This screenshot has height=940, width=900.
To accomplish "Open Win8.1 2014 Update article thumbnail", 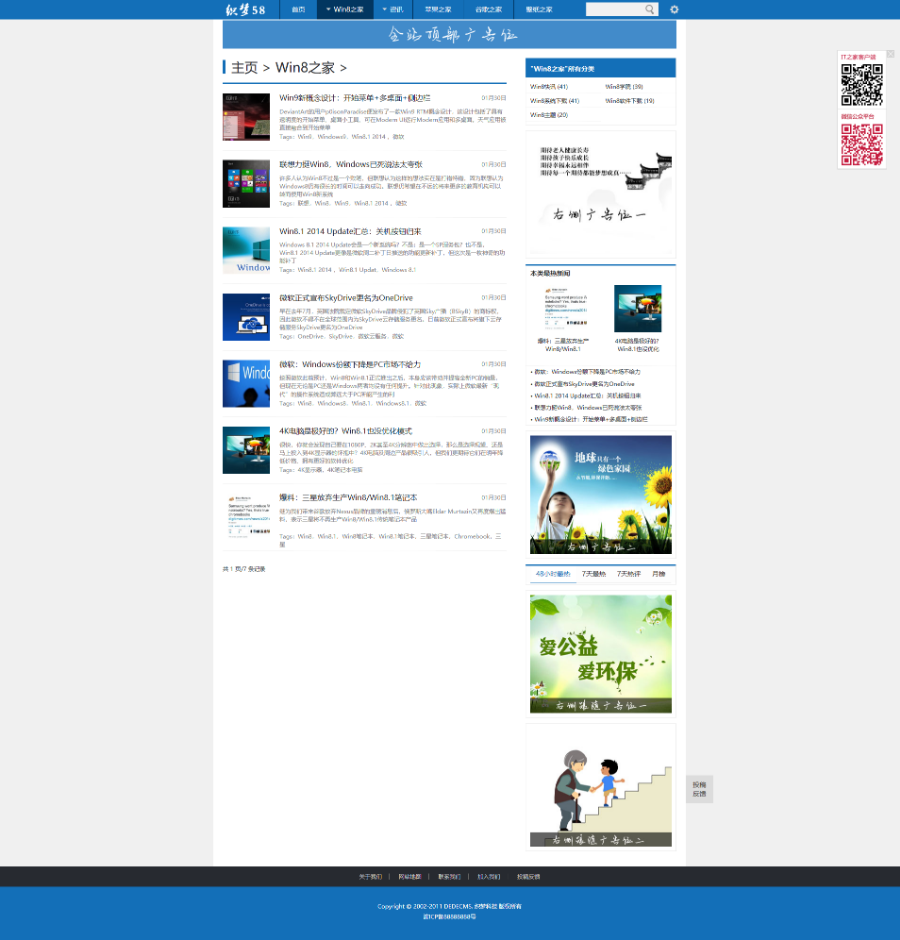I will coord(246,250).
